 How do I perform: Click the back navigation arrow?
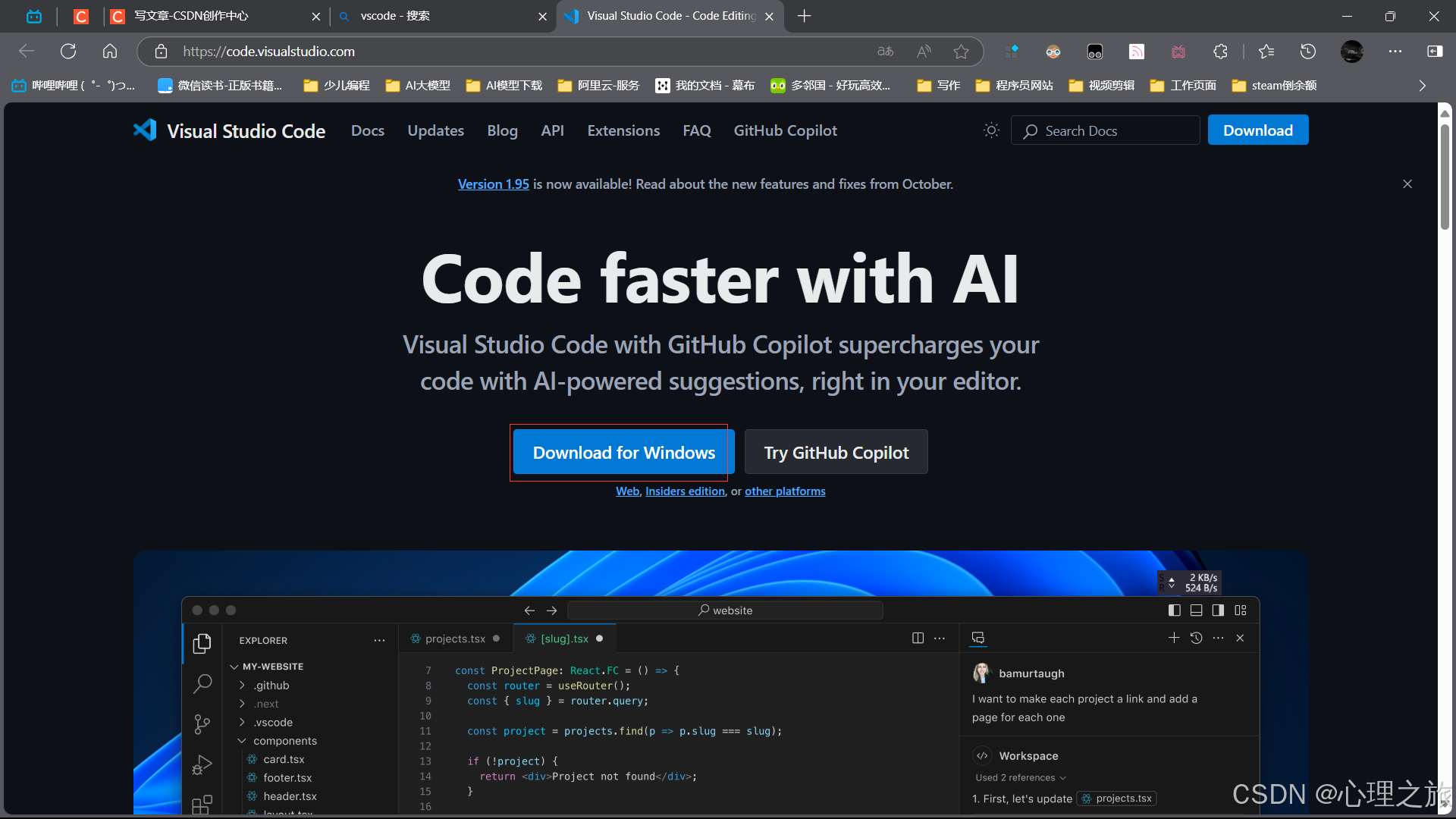tap(26, 51)
